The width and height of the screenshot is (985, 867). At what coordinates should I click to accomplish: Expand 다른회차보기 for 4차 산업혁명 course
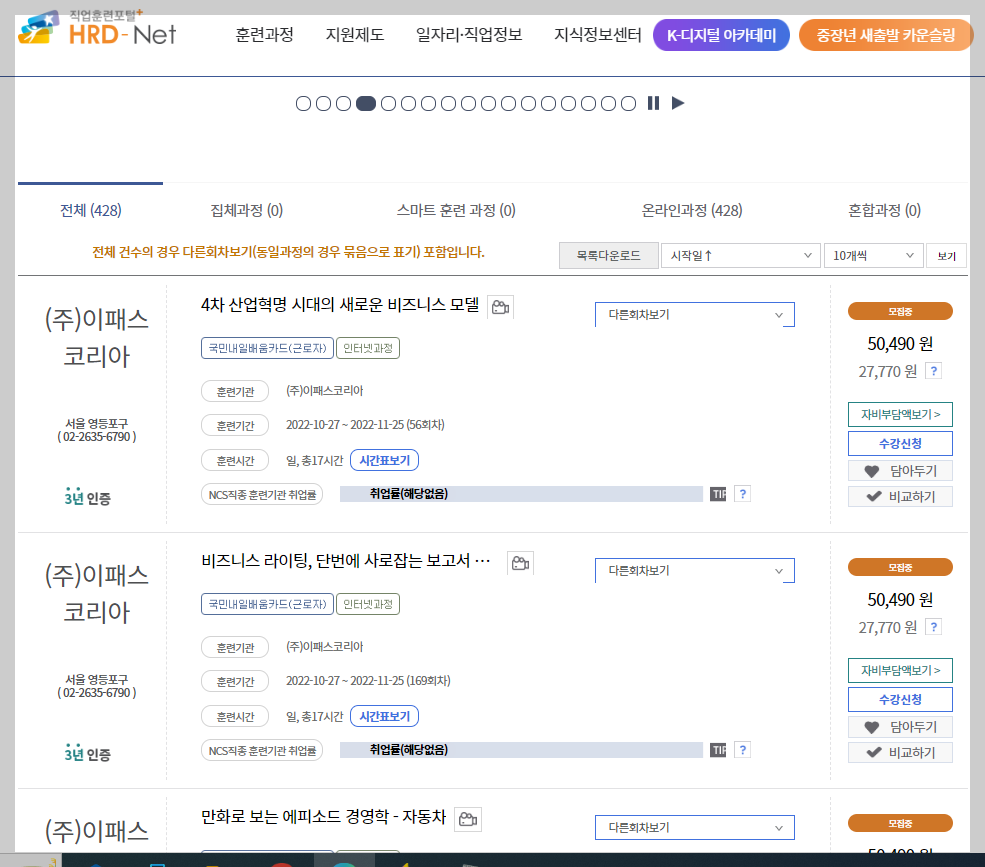695,315
